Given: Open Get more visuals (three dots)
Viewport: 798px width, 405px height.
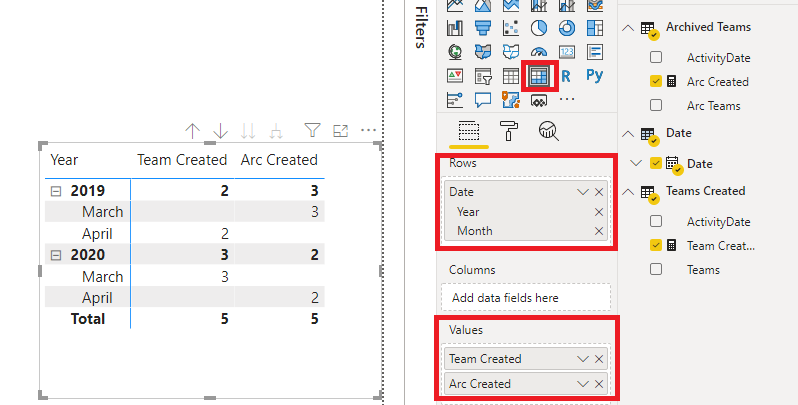Looking at the screenshot, I should [x=567, y=100].
